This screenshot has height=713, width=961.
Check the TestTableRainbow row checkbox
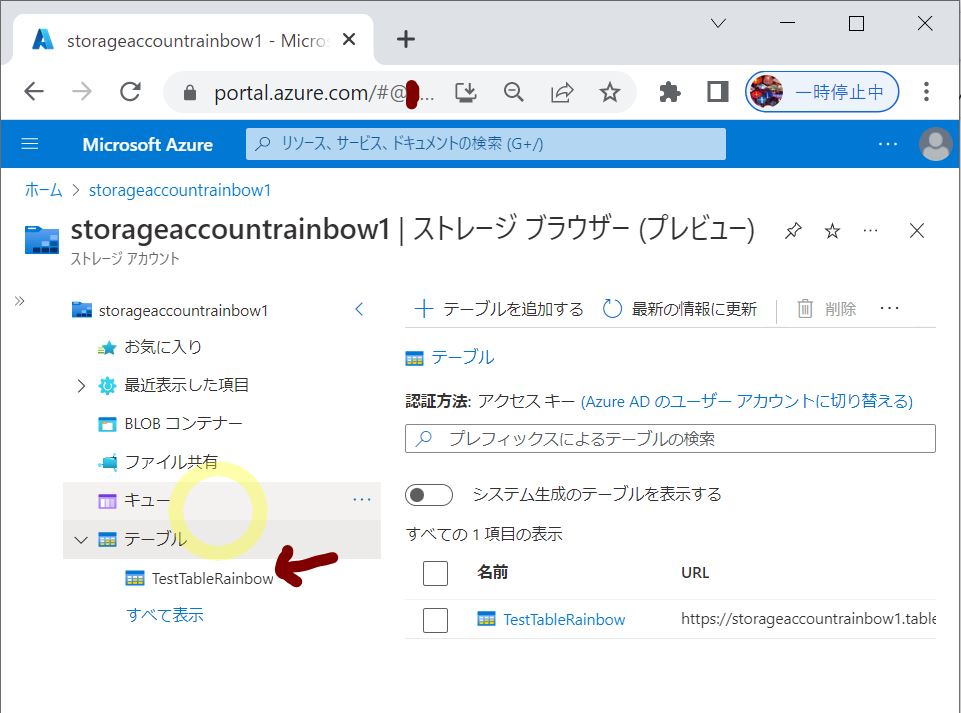(x=435, y=620)
